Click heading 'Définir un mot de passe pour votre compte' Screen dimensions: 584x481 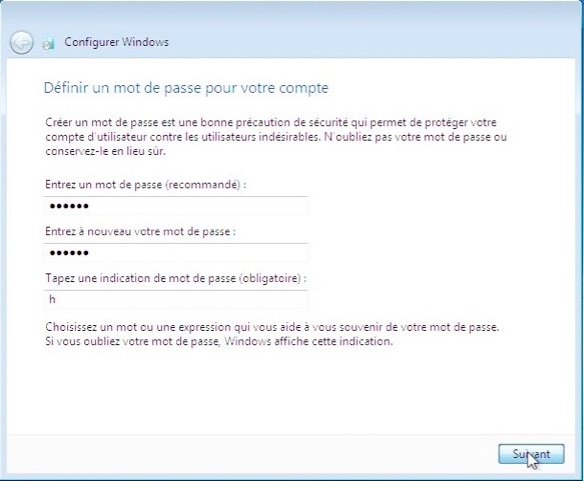point(186,88)
